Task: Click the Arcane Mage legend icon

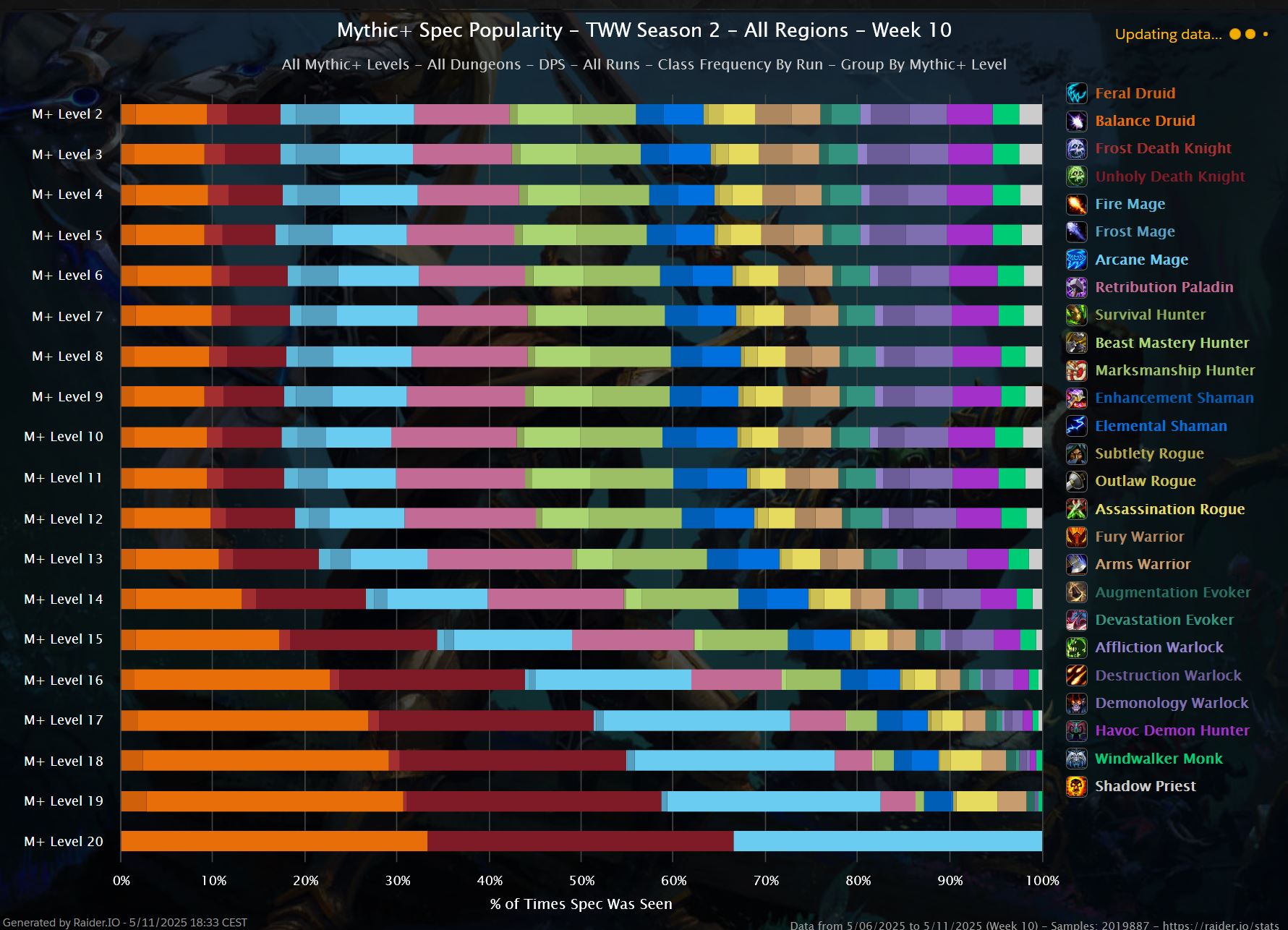Action: click(1076, 260)
